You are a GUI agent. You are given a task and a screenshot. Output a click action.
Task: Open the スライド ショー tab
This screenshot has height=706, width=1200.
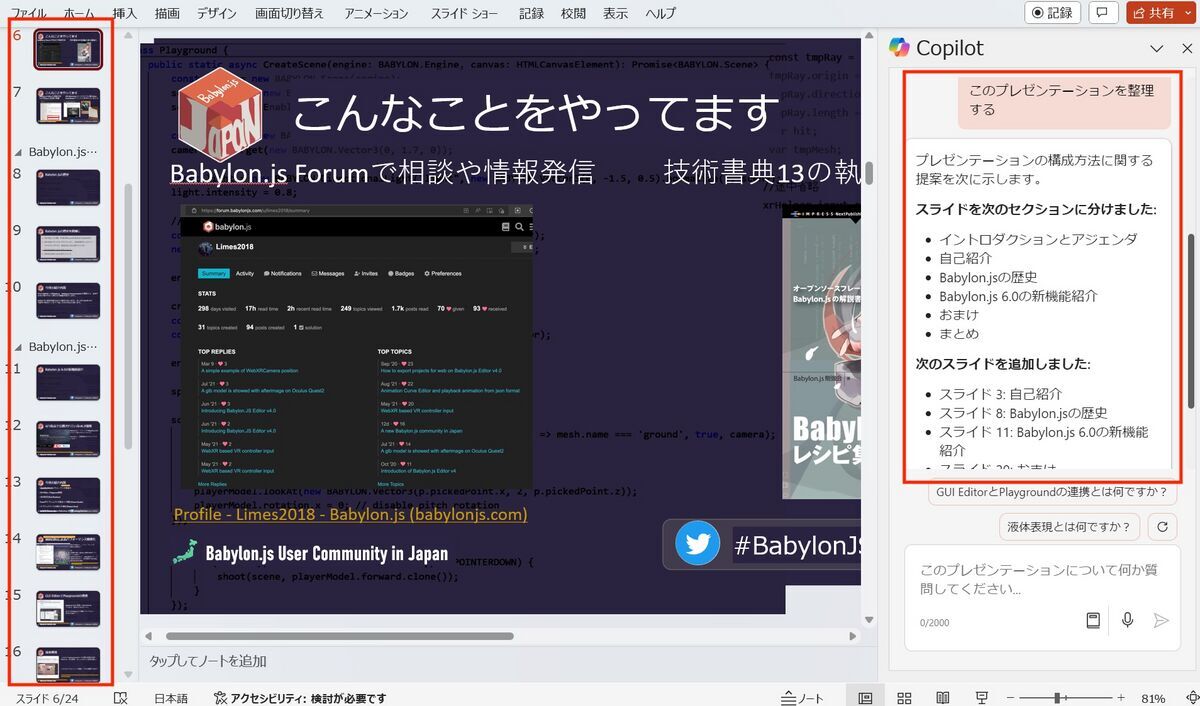[465, 13]
